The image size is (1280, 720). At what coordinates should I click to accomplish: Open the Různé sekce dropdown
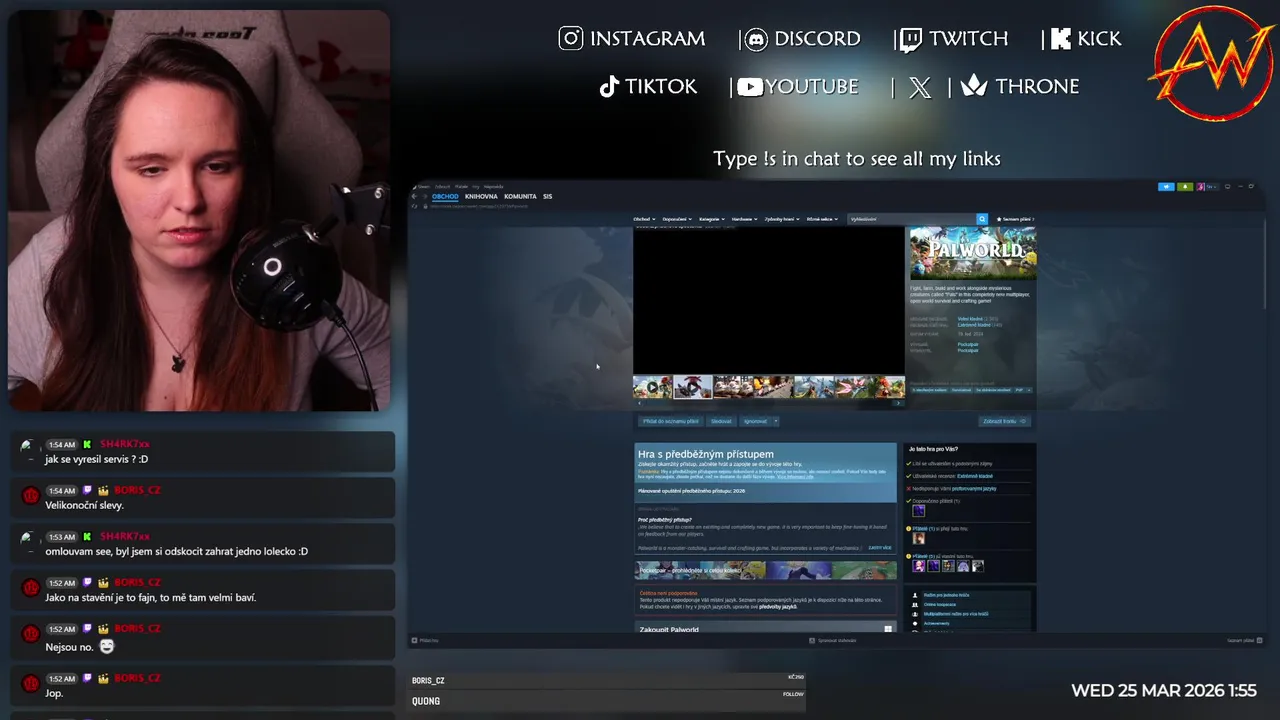(822, 219)
